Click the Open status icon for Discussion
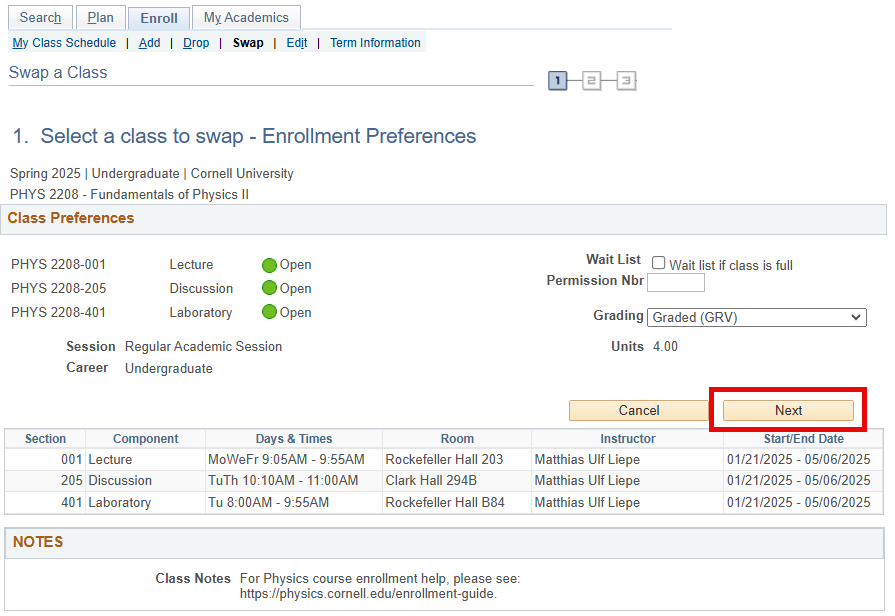This screenshot has width=895, height=616. pyautogui.click(x=269, y=289)
